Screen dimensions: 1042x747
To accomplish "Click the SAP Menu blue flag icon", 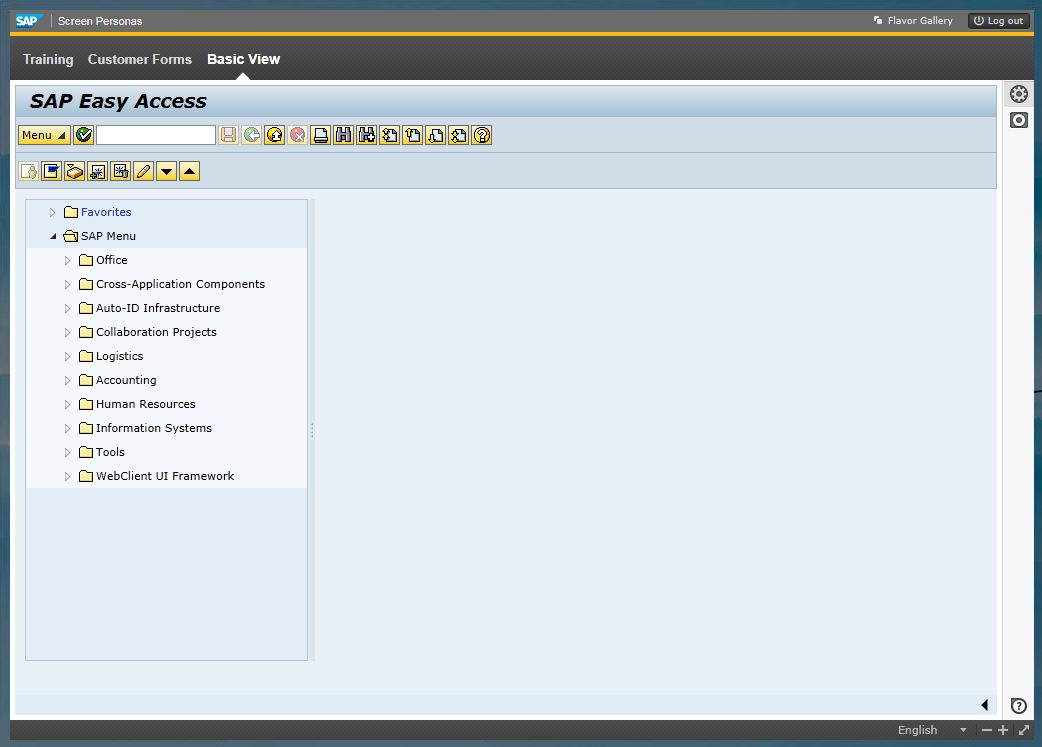I will (x=51, y=171).
